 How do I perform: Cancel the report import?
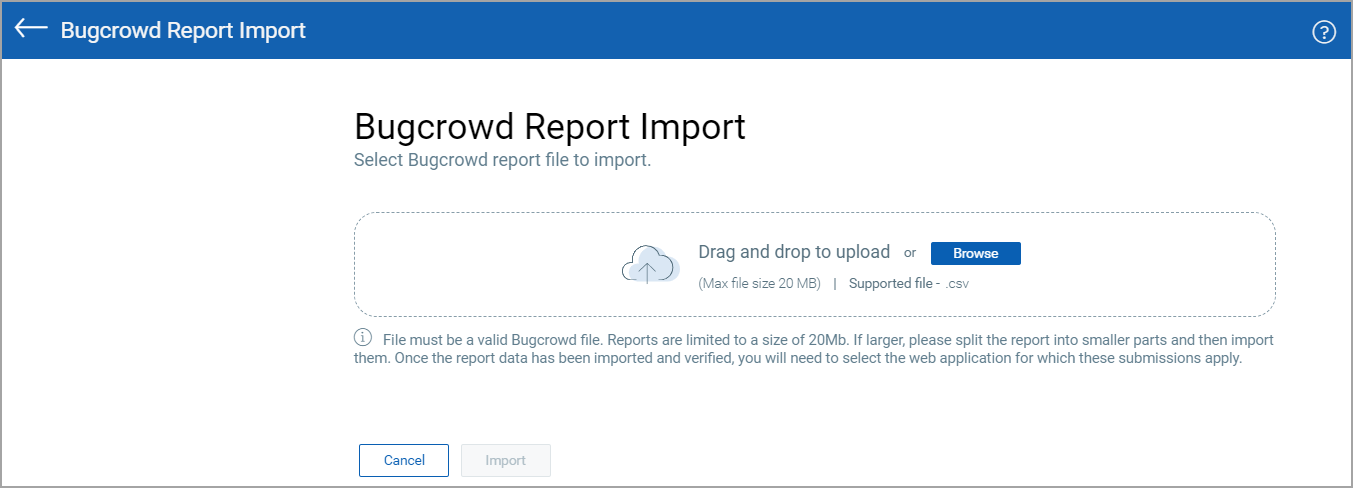404,460
